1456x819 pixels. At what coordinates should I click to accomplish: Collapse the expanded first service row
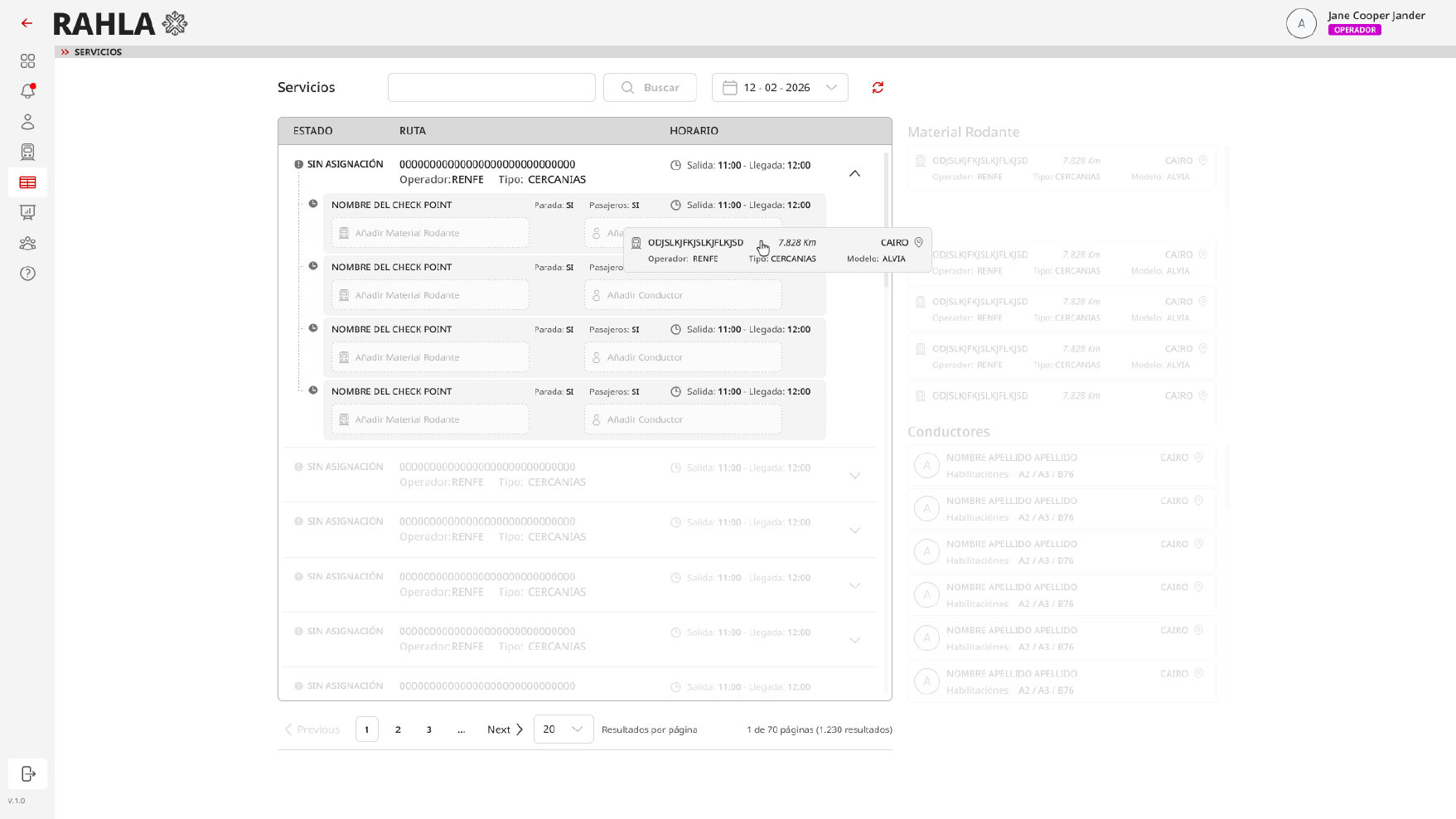[x=854, y=173]
